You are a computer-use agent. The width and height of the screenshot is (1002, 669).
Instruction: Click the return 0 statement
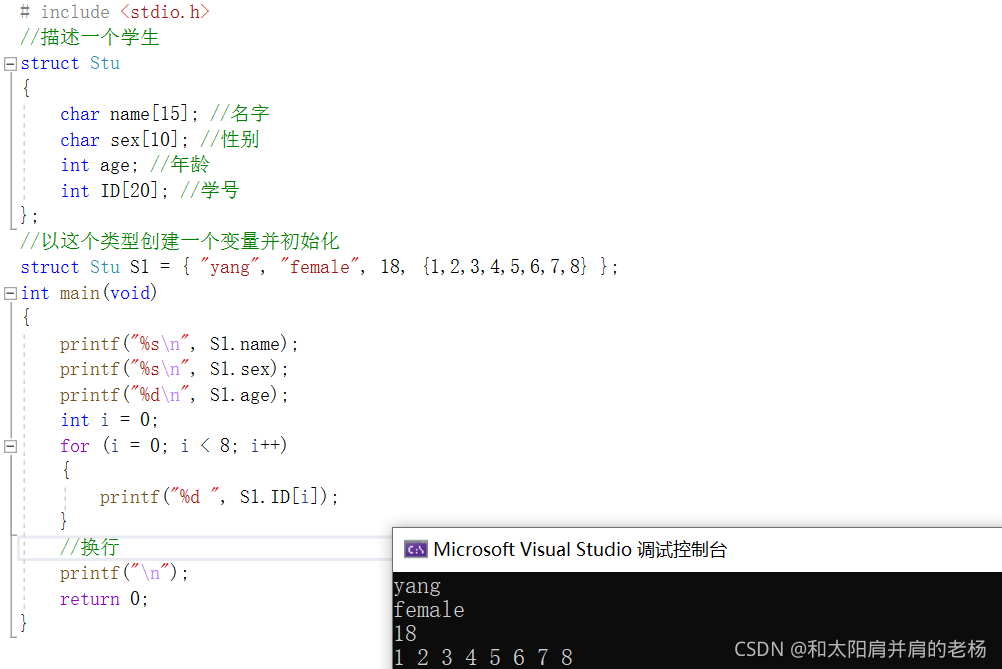click(104, 599)
